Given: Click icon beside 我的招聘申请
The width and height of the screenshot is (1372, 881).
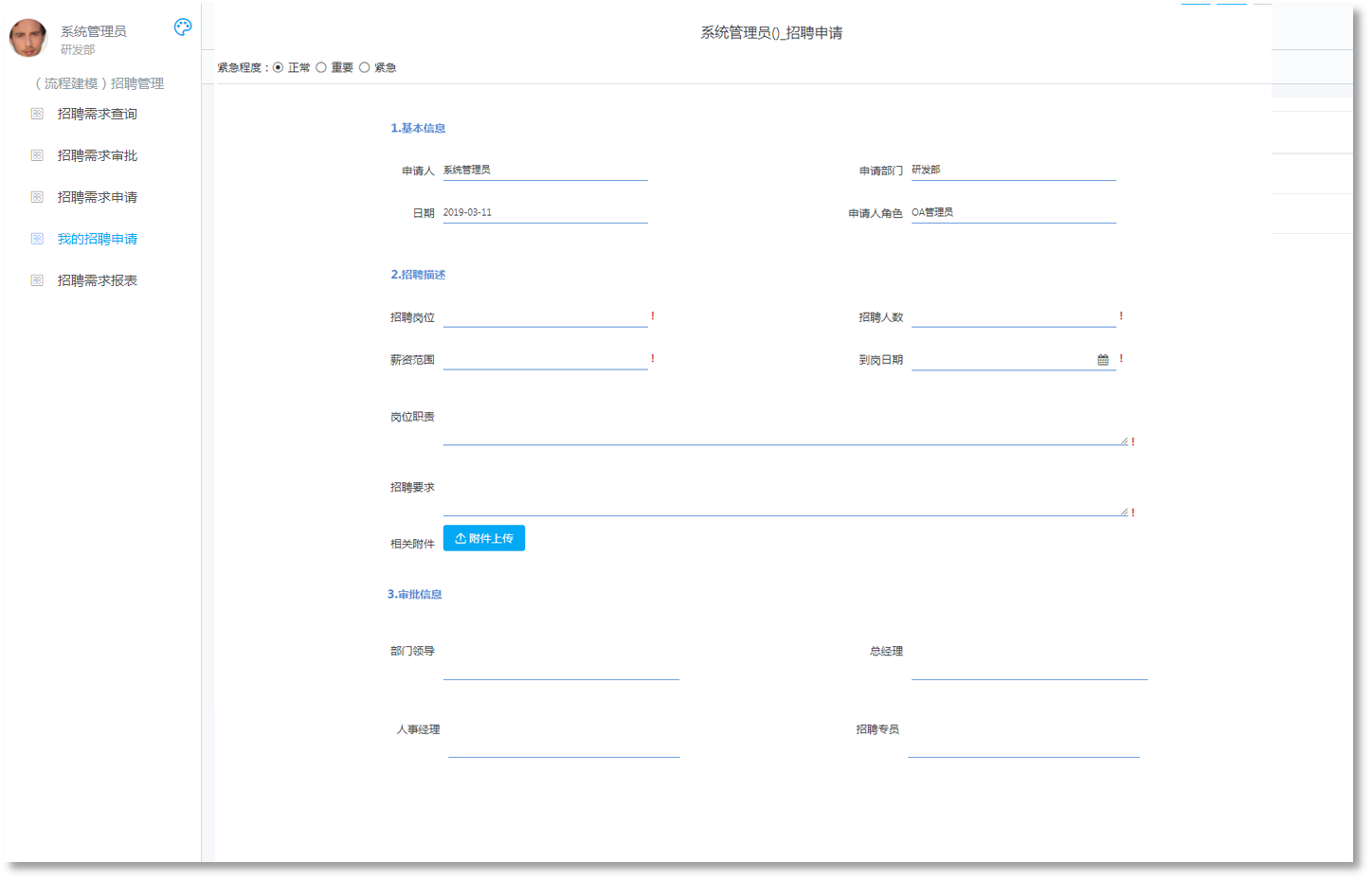Looking at the screenshot, I should [x=37, y=239].
